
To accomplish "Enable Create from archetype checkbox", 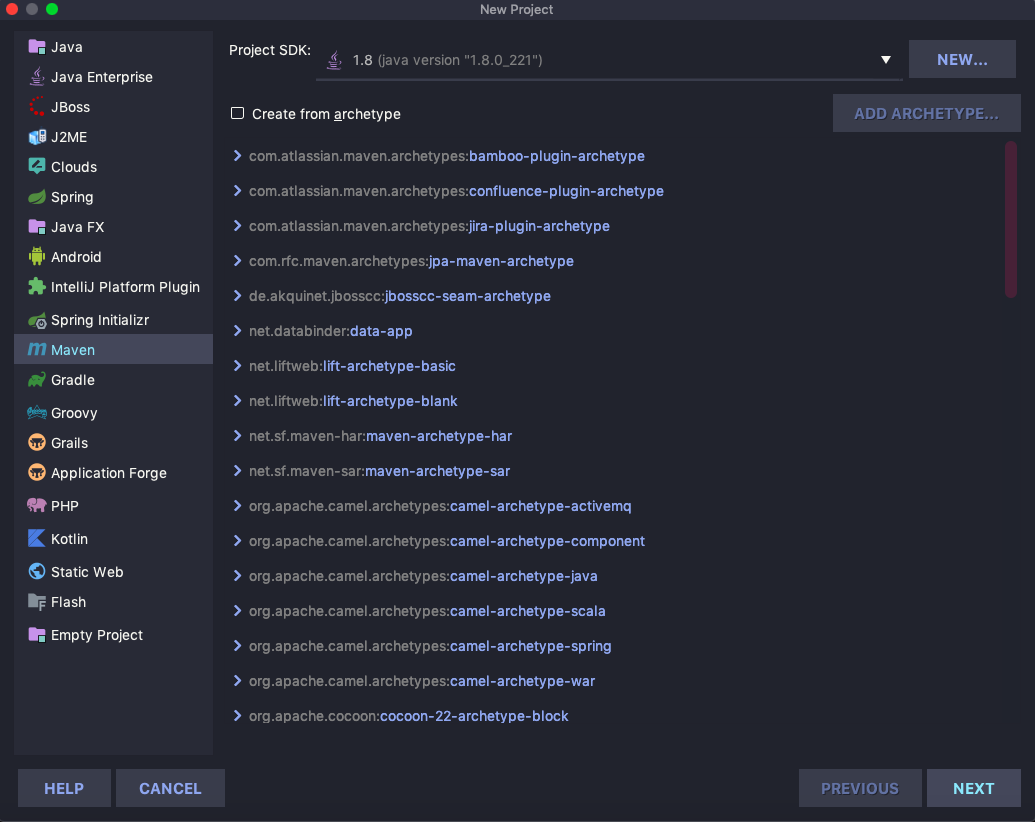I will 238,114.
